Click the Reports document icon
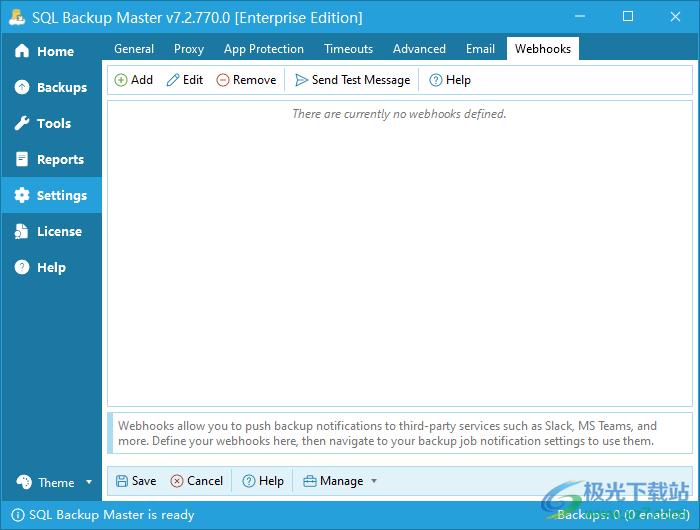 (21, 159)
